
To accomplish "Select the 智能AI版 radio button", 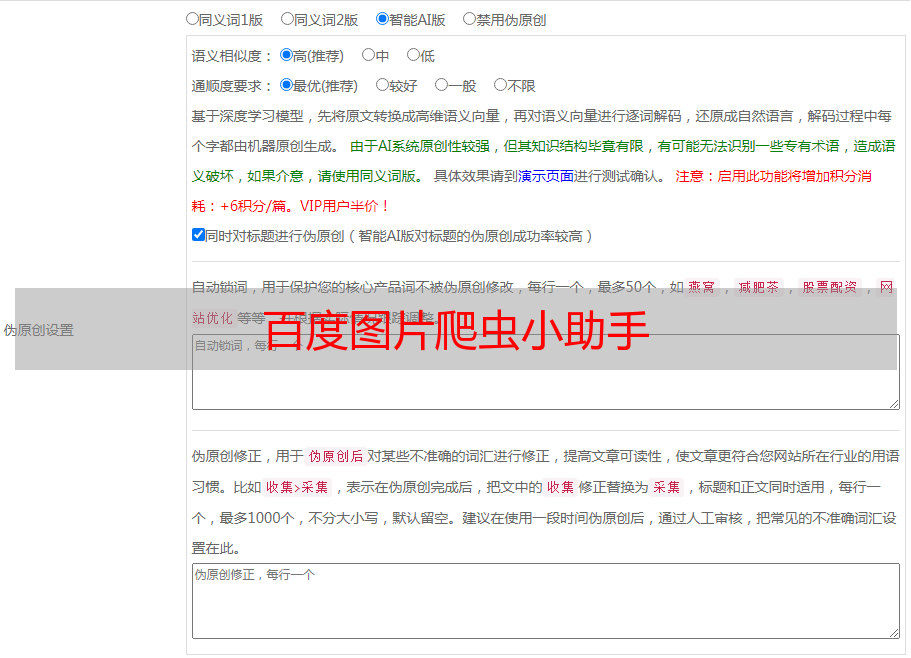I will pos(382,19).
